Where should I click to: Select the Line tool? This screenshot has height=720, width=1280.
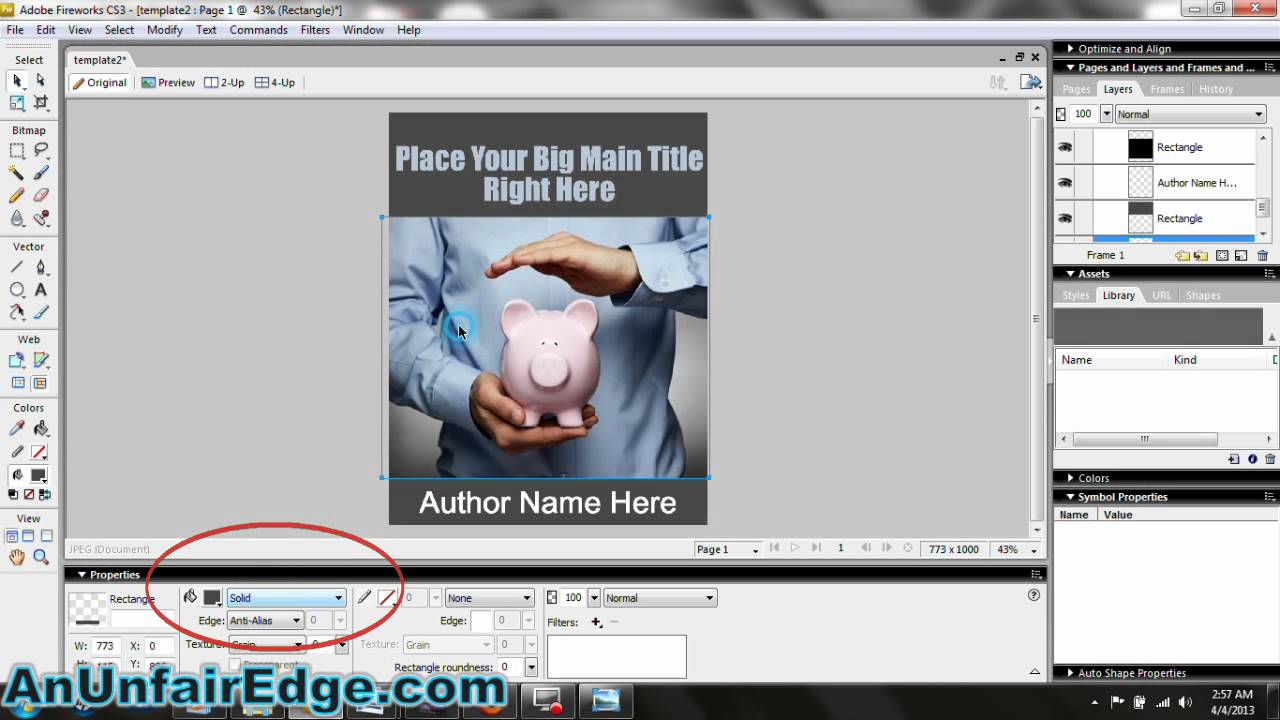(x=17, y=267)
